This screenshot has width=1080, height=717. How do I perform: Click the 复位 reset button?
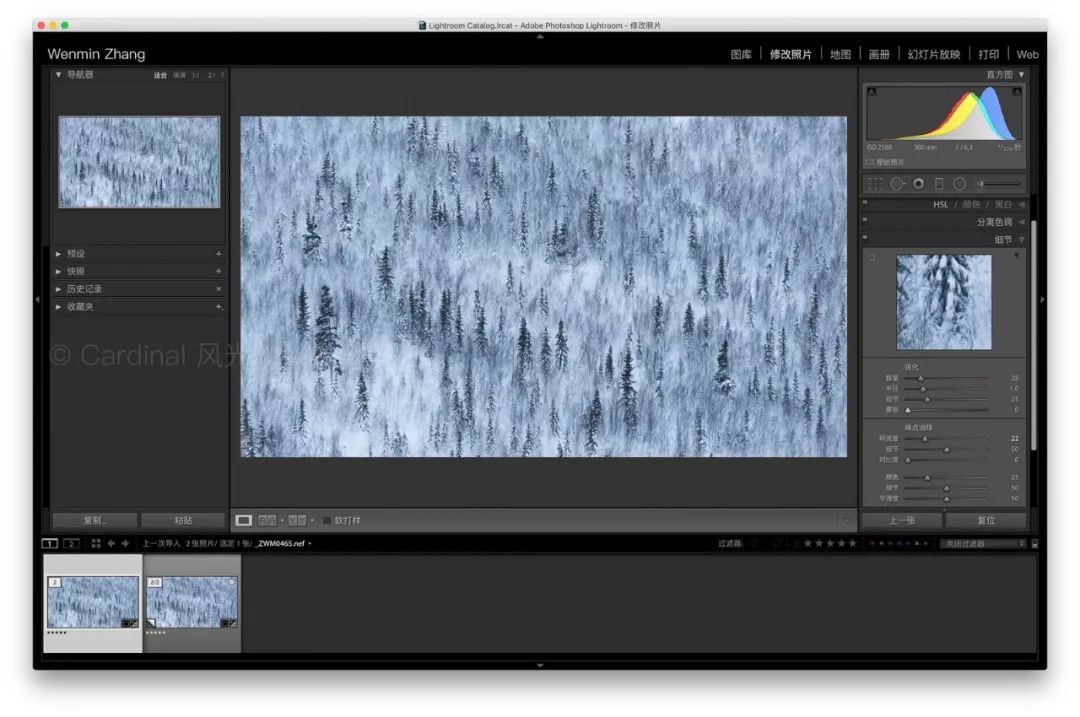(x=986, y=521)
